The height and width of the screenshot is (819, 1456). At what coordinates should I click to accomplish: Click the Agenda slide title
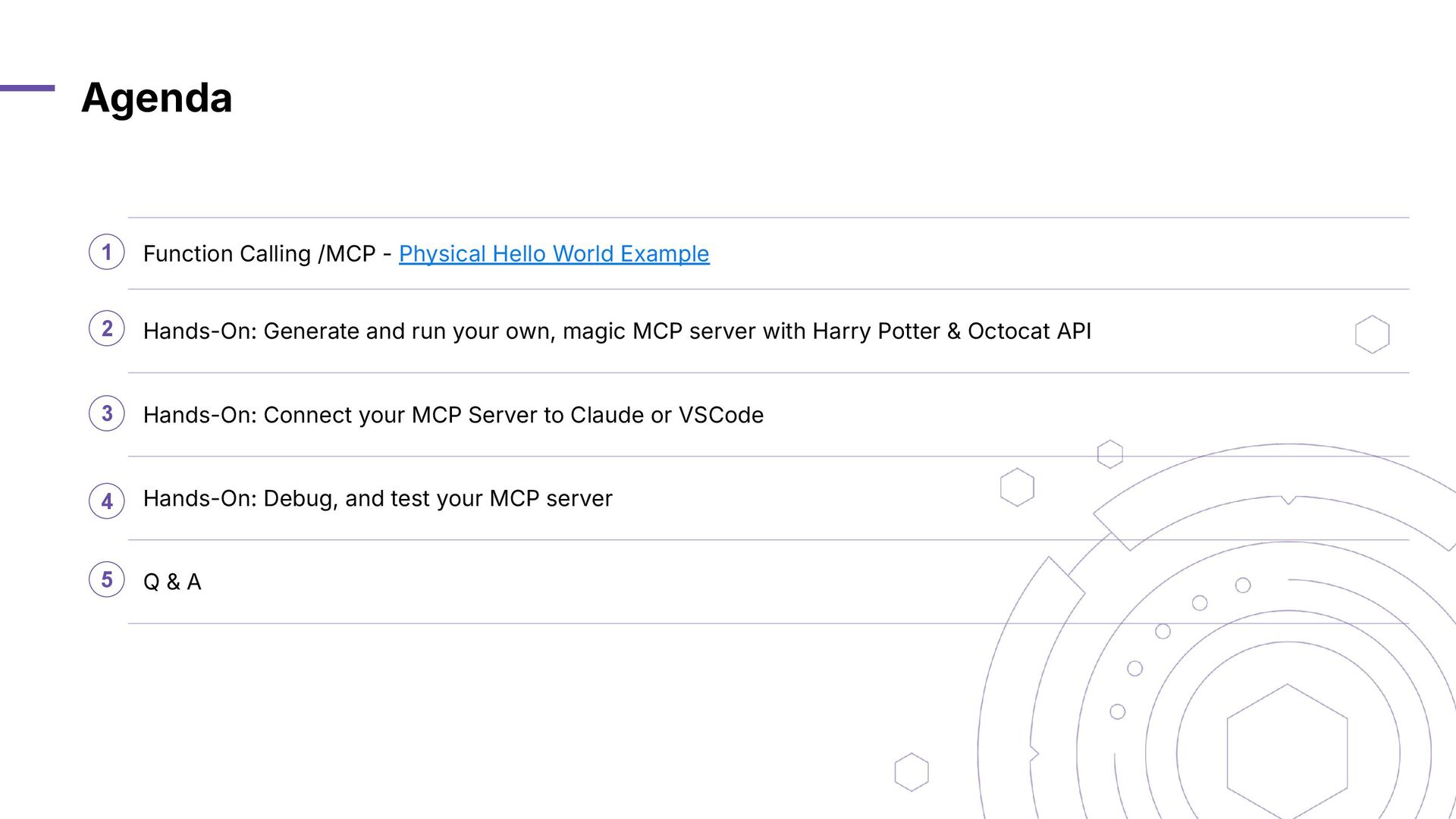click(x=157, y=99)
